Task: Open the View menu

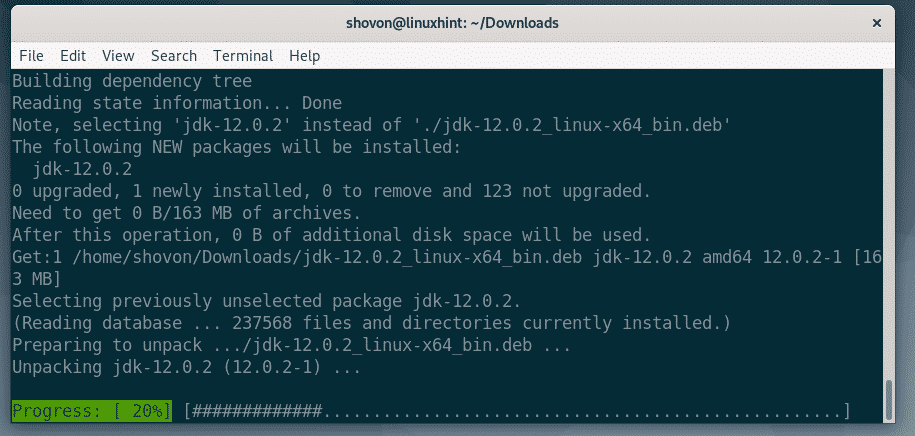Action: tap(118, 56)
